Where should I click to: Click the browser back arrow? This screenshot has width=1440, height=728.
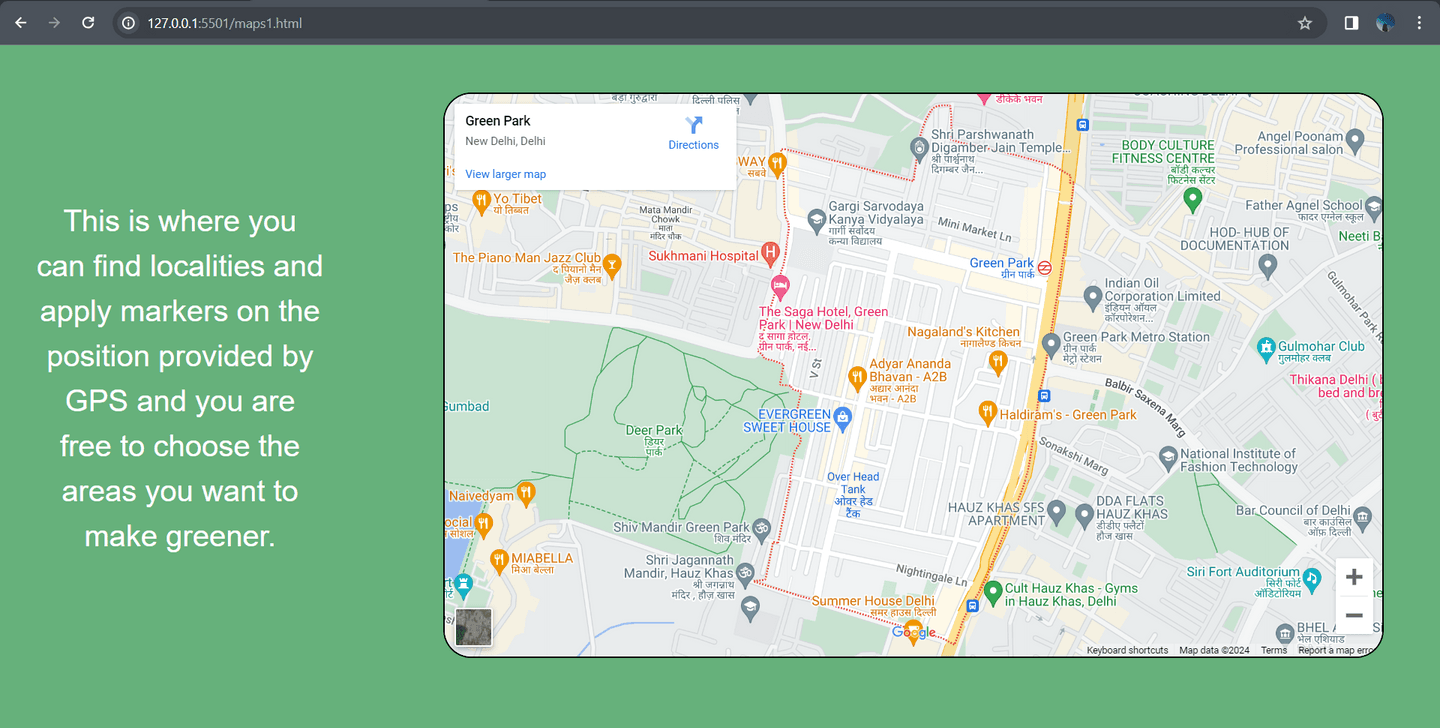point(21,22)
